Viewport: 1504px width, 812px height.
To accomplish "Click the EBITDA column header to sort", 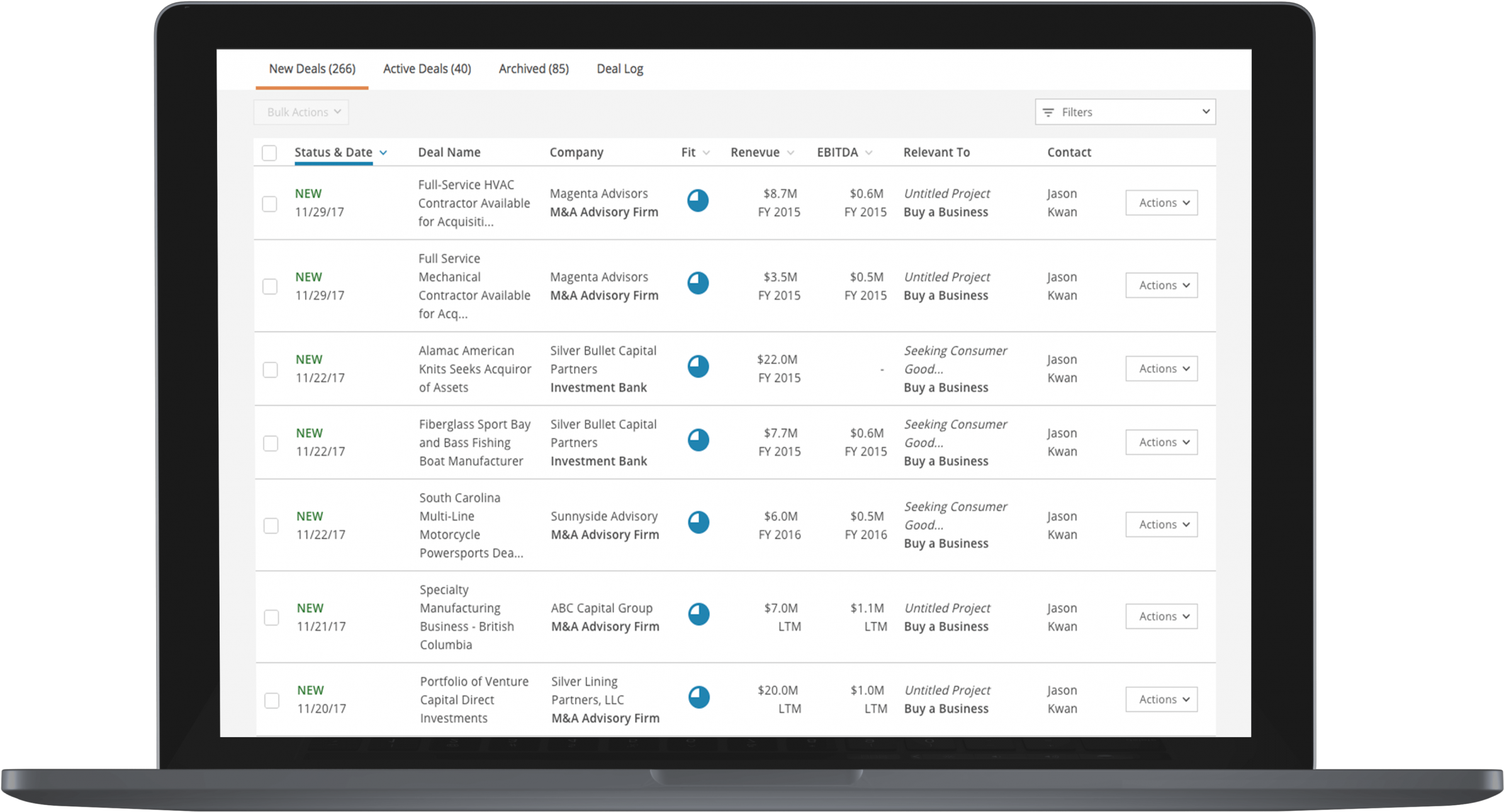I will click(837, 152).
